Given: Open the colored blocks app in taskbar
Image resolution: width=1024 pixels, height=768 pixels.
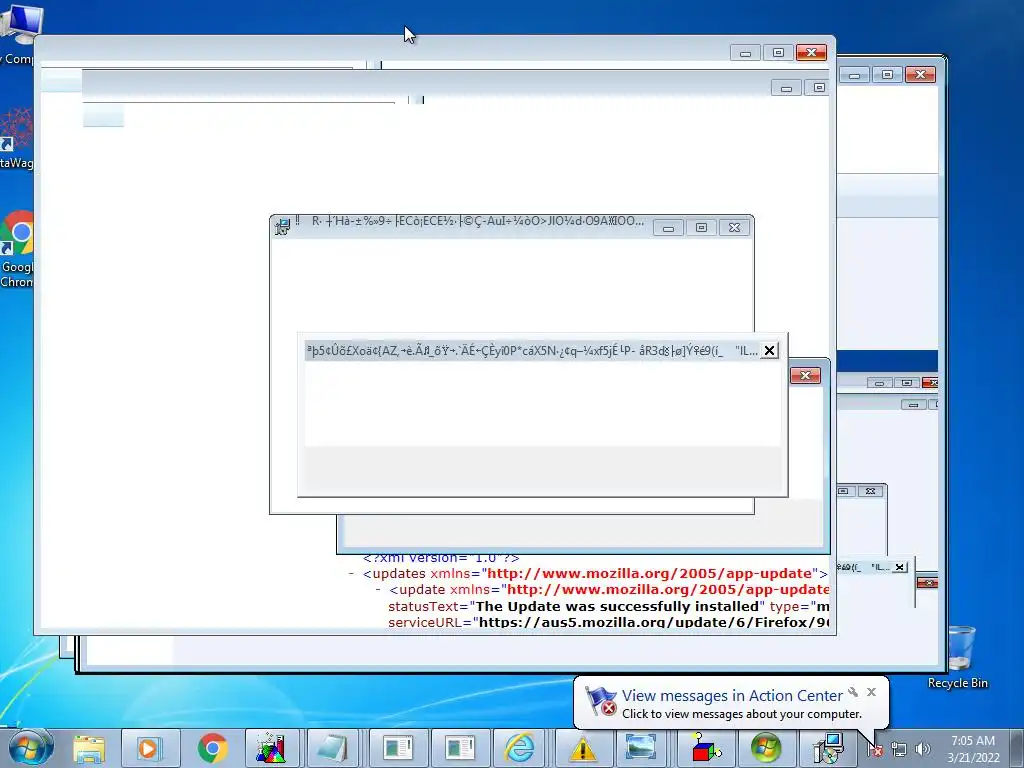Looking at the screenshot, I should coord(705,748).
